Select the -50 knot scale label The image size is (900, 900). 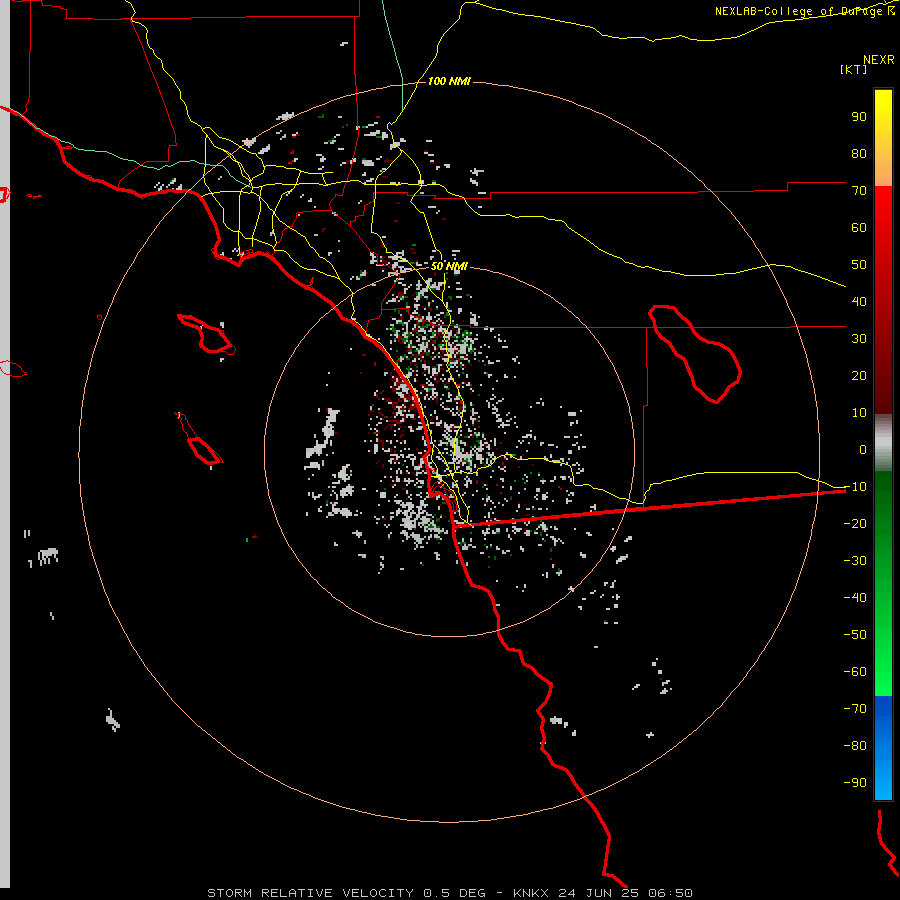click(x=855, y=635)
